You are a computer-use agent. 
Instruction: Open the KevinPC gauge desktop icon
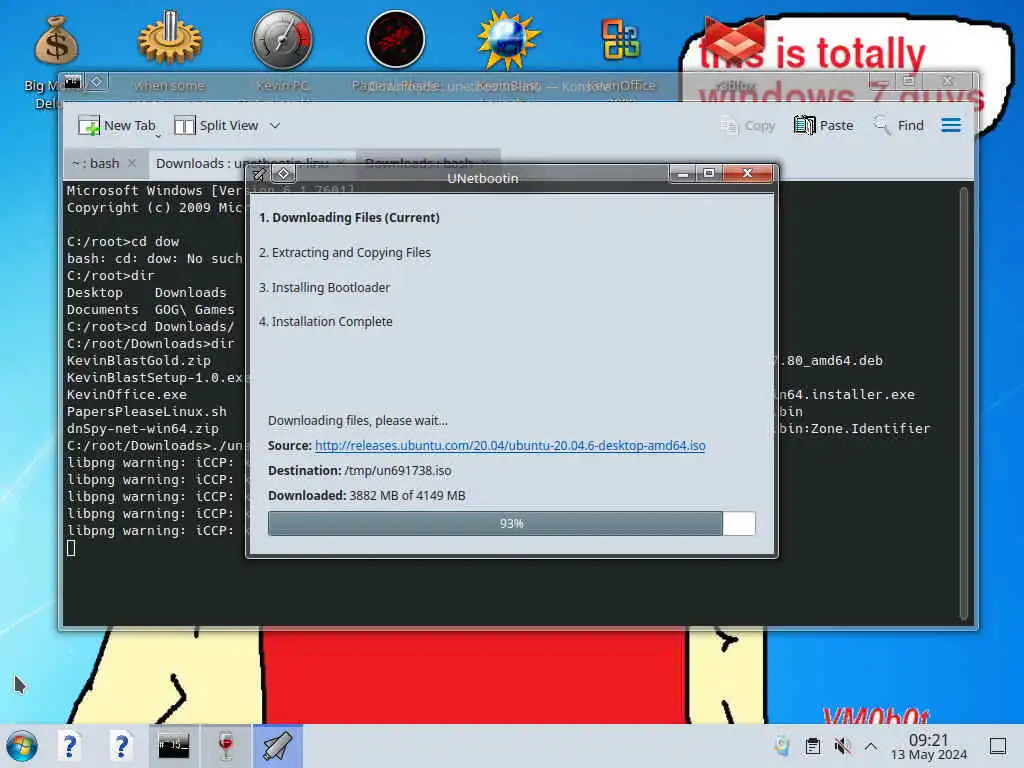282,39
